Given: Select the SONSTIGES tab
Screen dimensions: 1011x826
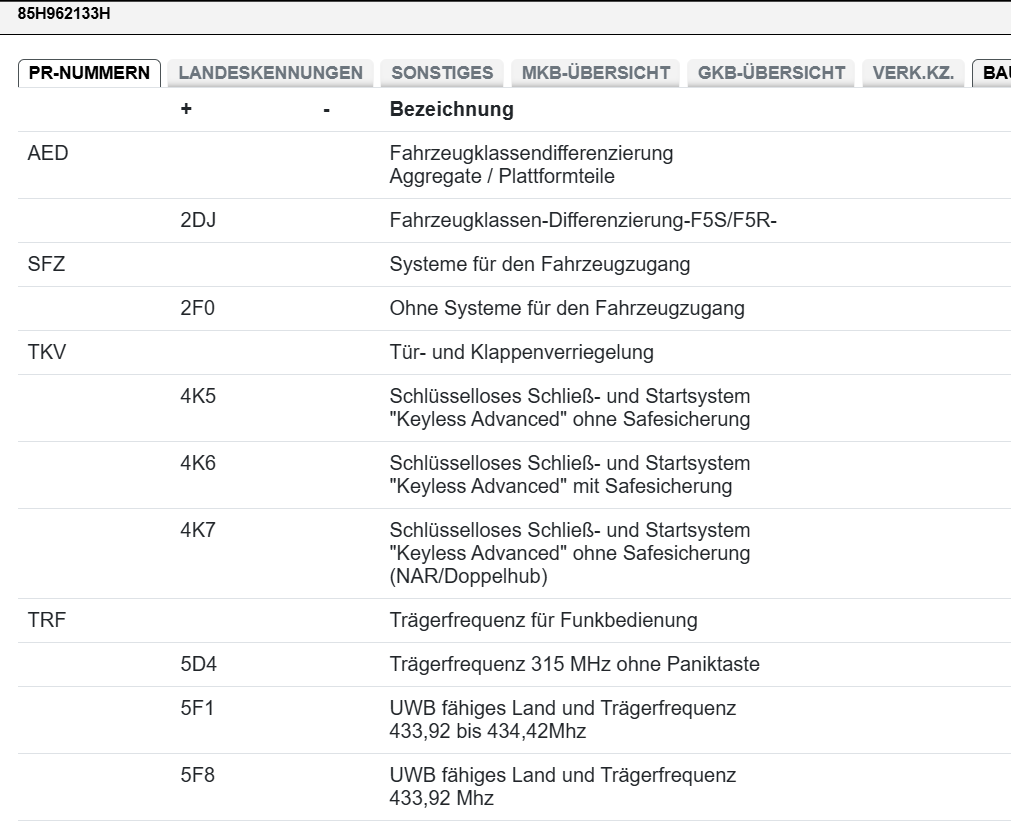Looking at the screenshot, I should (442, 73).
